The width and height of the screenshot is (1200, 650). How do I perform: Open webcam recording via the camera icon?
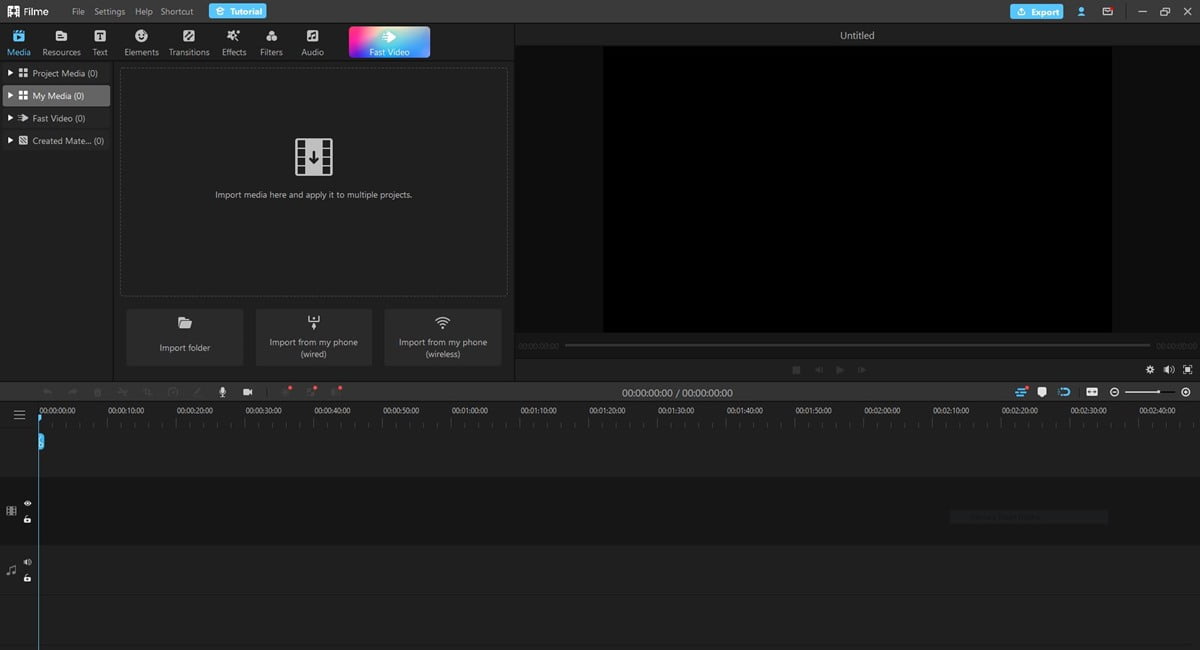[248, 392]
